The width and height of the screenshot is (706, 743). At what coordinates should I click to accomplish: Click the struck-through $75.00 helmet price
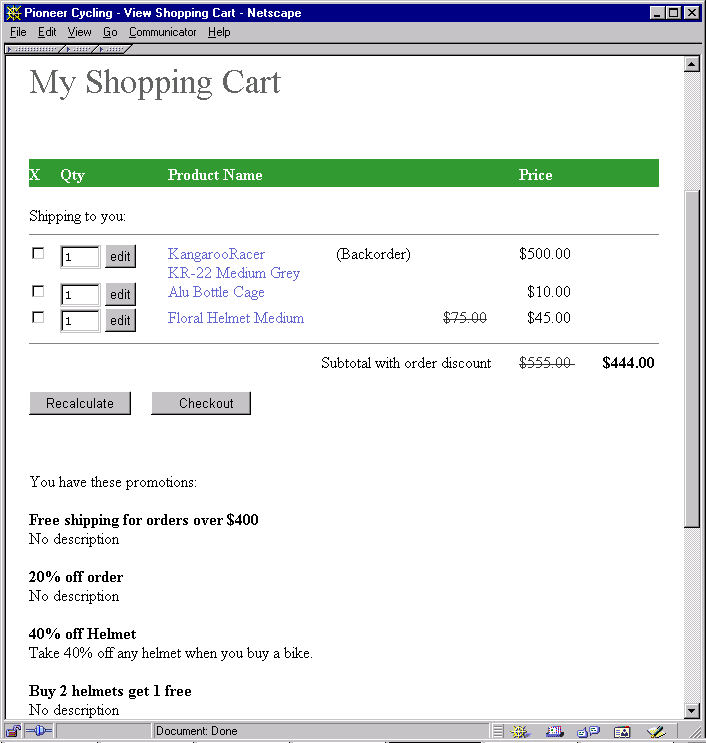(x=465, y=317)
